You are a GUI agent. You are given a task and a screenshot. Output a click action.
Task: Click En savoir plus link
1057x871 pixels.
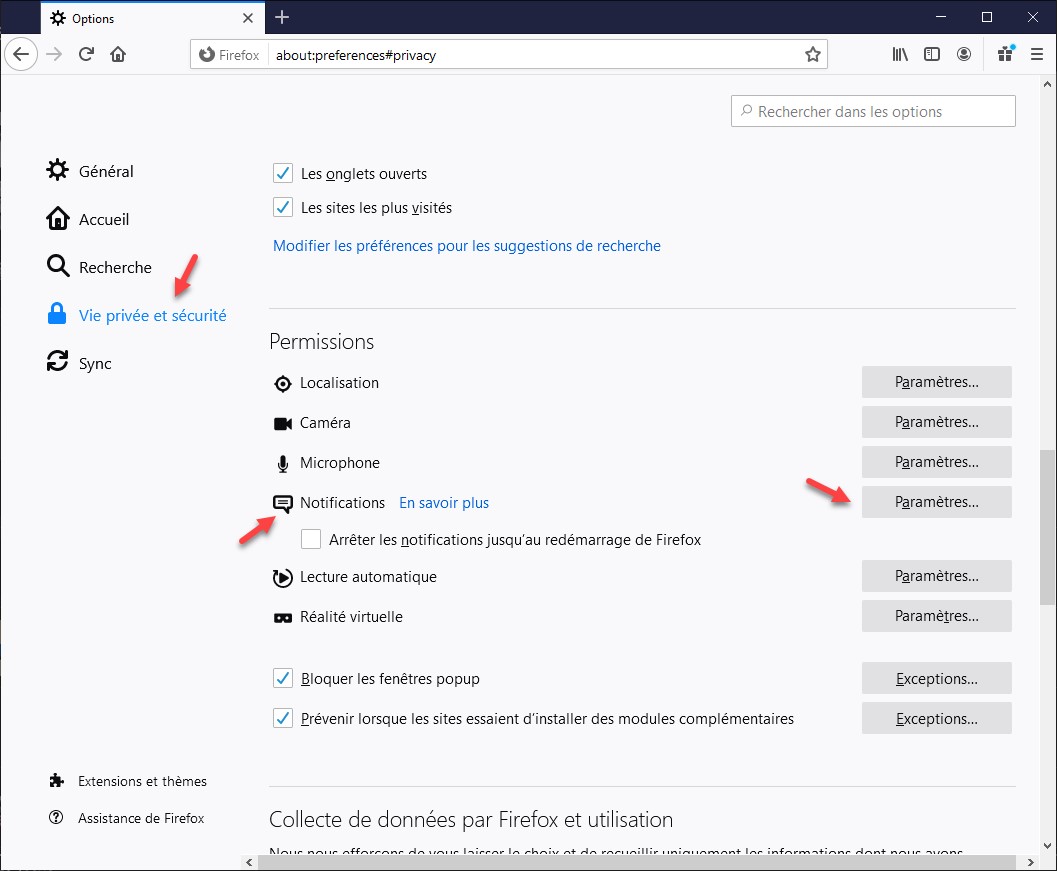tap(444, 503)
